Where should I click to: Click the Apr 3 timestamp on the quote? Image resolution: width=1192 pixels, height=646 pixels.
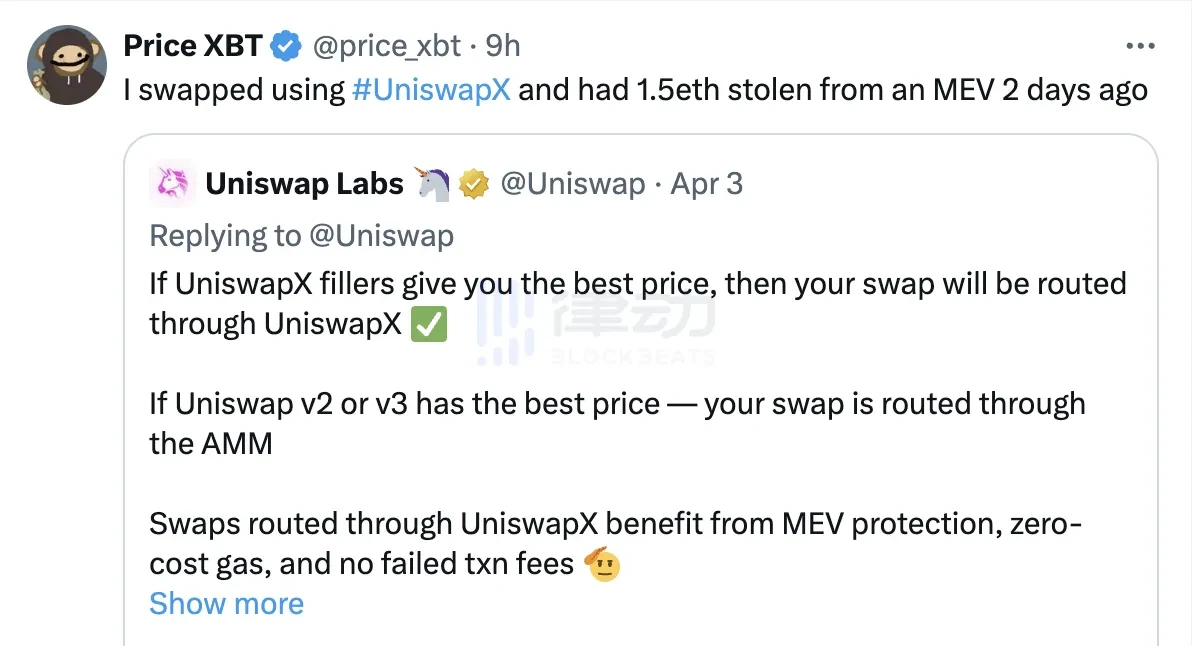(x=706, y=183)
